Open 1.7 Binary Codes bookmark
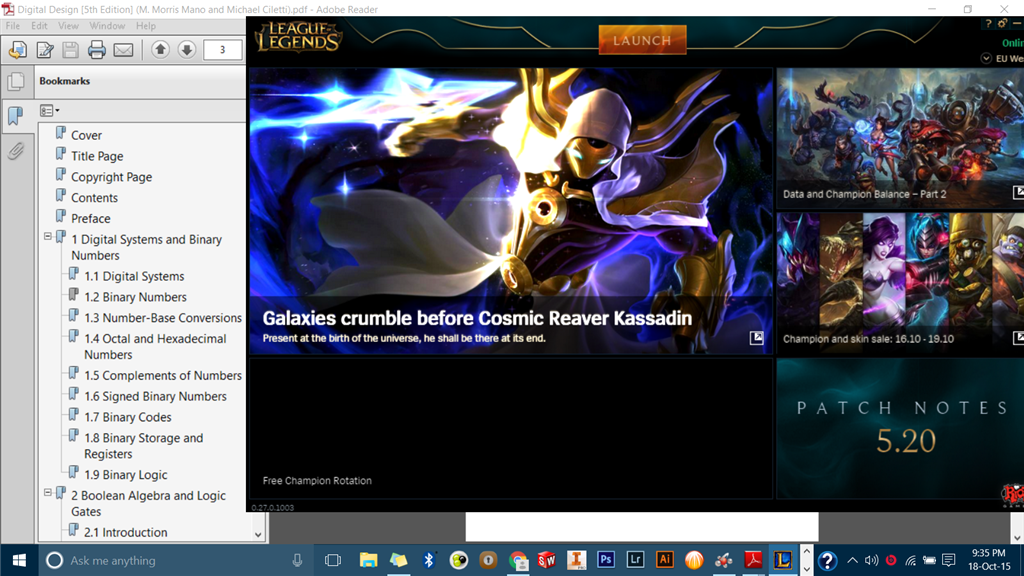The height and width of the screenshot is (576, 1024). tap(128, 417)
